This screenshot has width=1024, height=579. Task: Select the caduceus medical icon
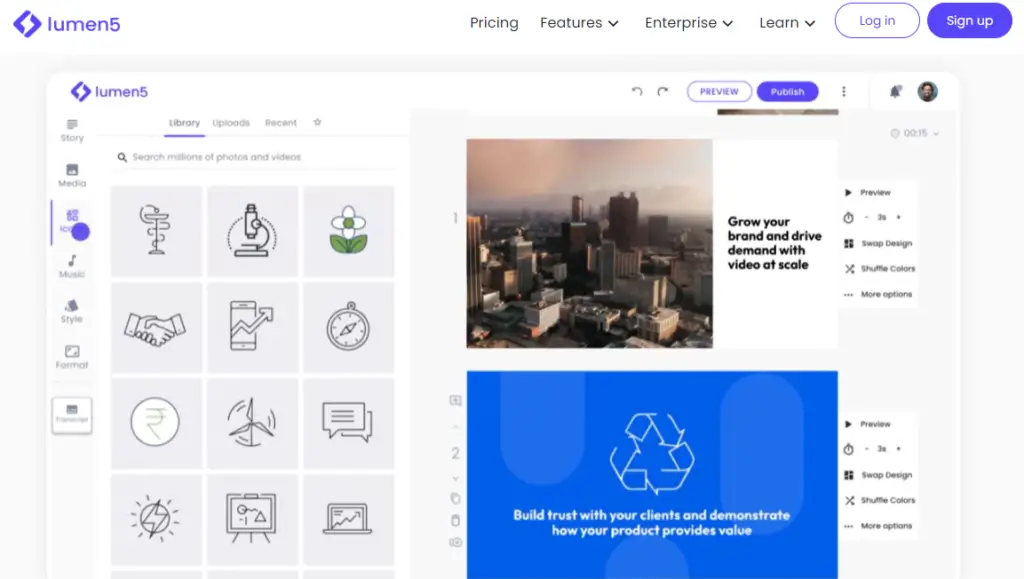[x=156, y=230]
